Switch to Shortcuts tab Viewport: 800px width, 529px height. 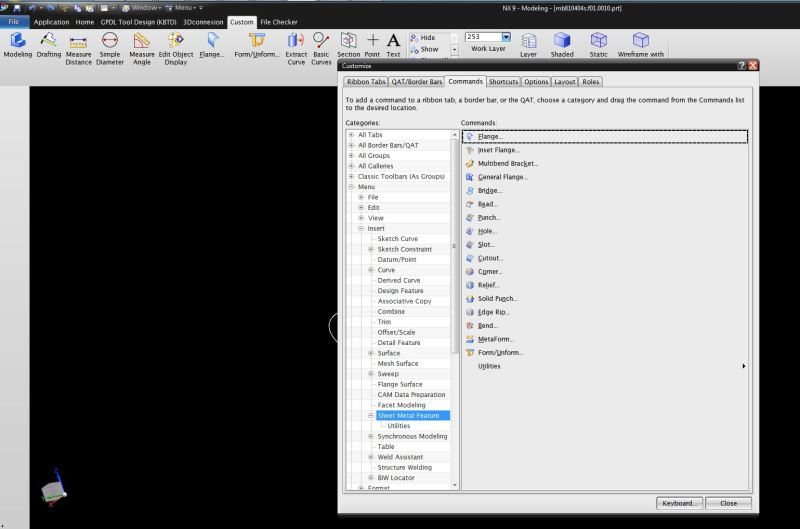click(503, 82)
